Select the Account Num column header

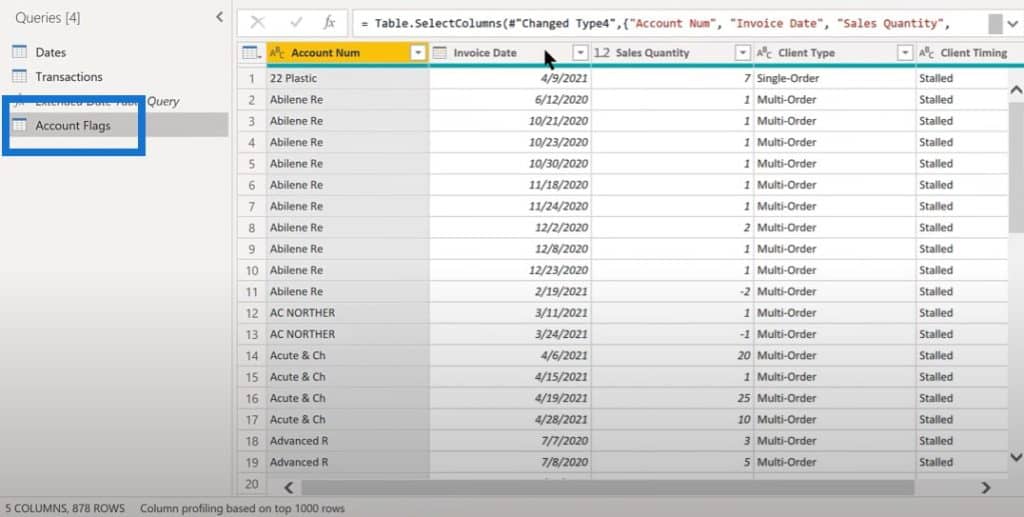(347, 53)
